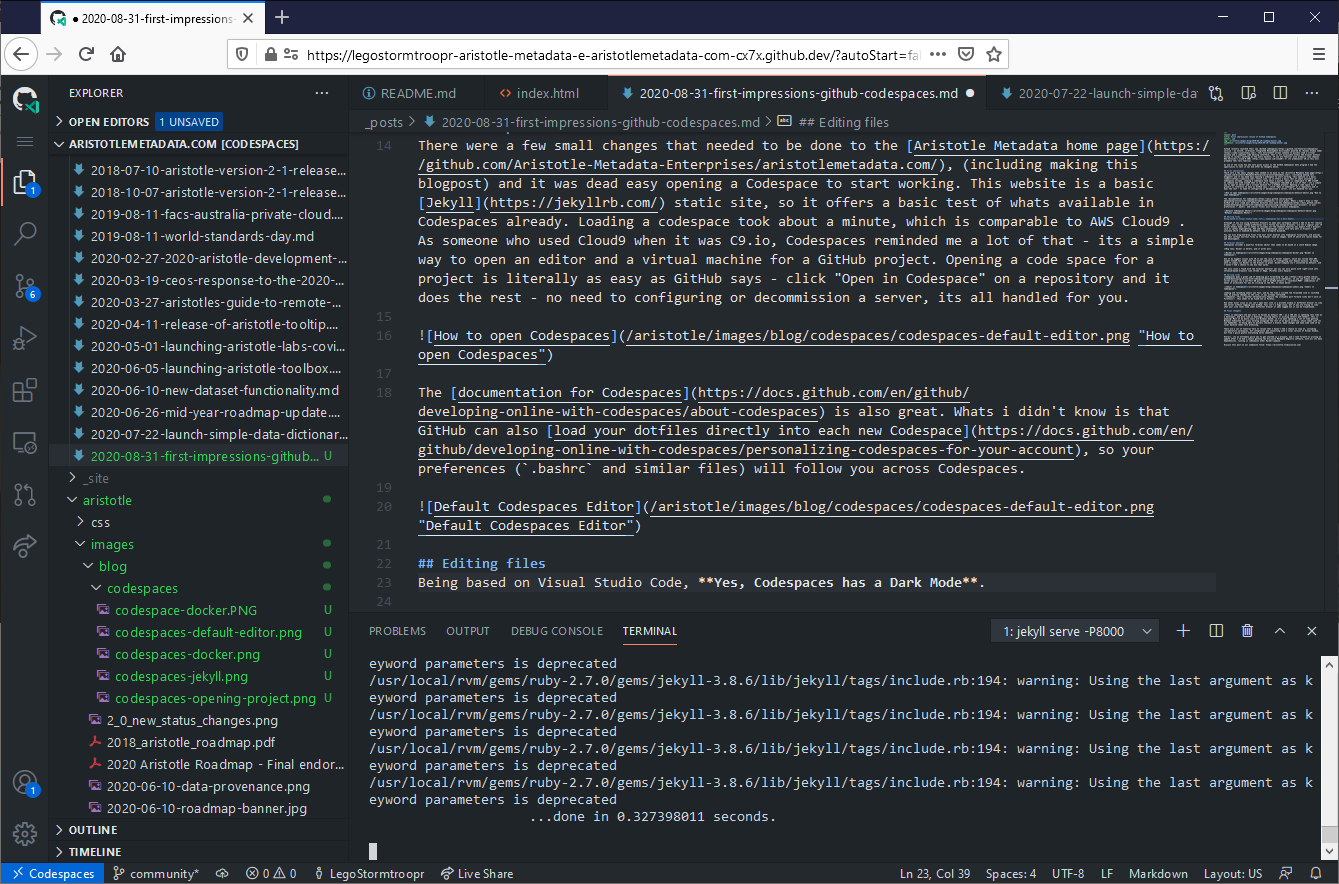Open the Accounts menu icon

25,783
